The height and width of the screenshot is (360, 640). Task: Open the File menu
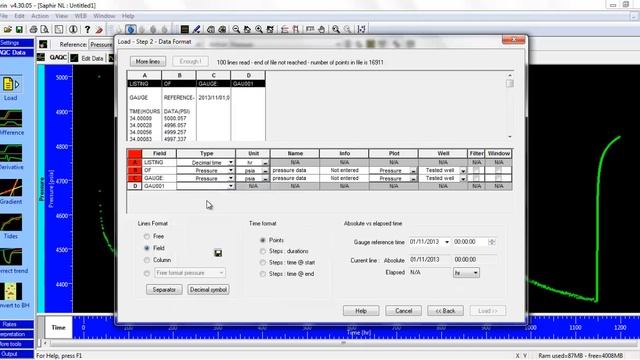click(x=4, y=16)
